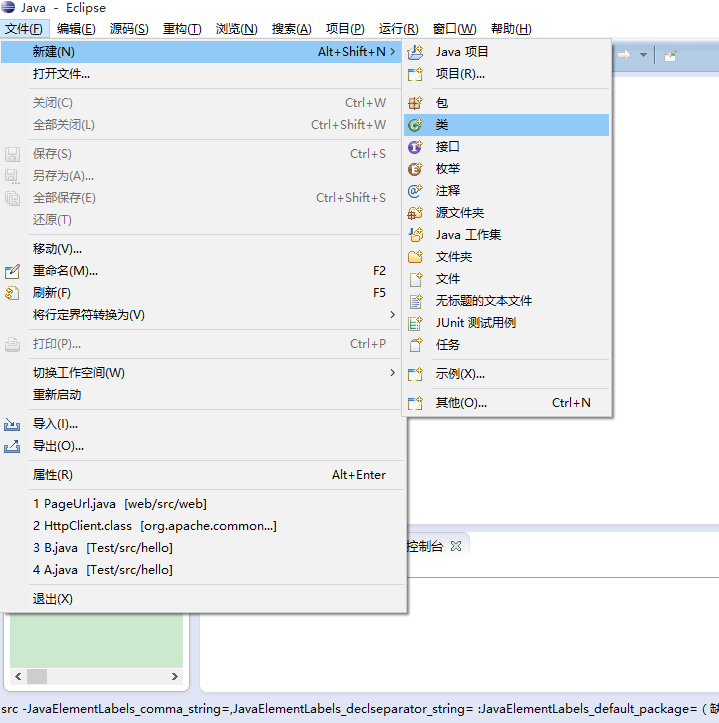Viewport: 719px width, 723px height.
Task: Click the 文件 new file icon
Action: click(x=415, y=279)
